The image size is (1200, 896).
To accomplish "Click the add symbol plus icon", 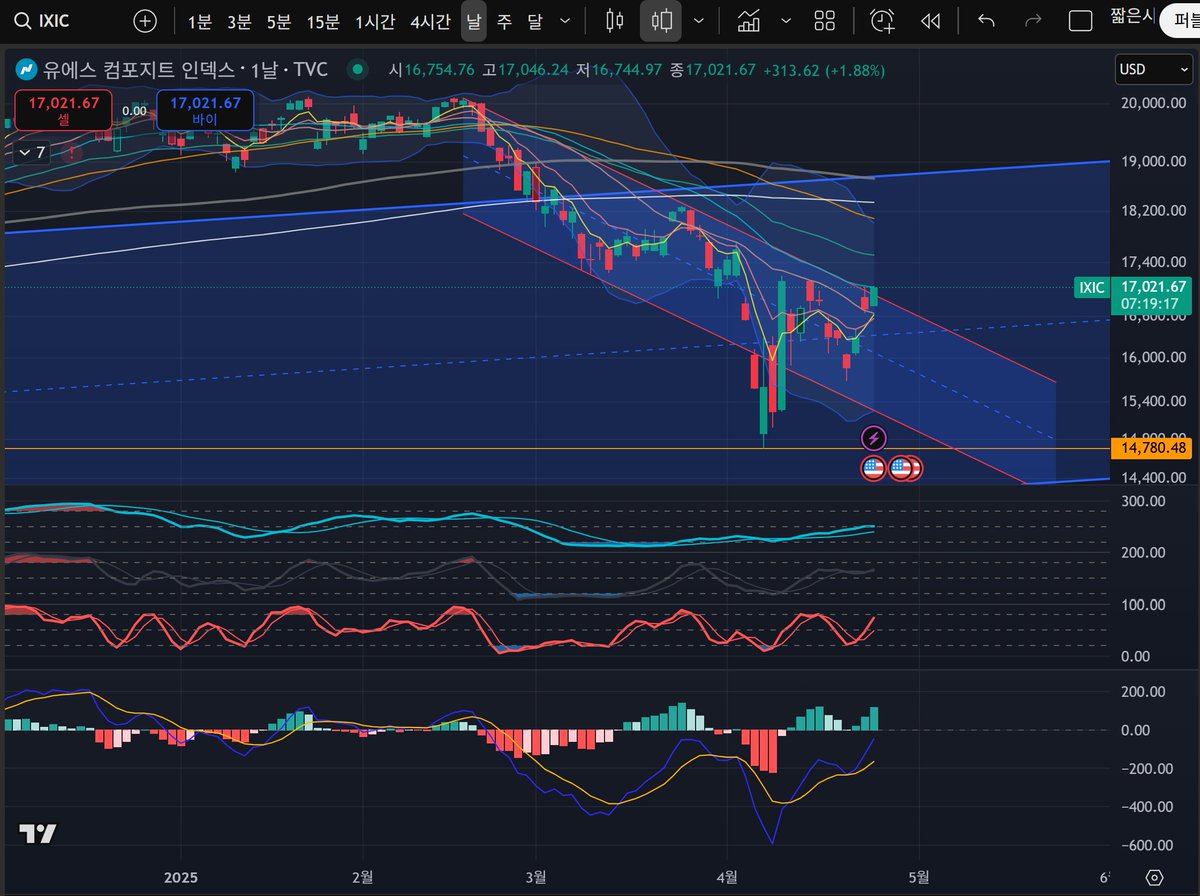I will pyautogui.click(x=145, y=20).
